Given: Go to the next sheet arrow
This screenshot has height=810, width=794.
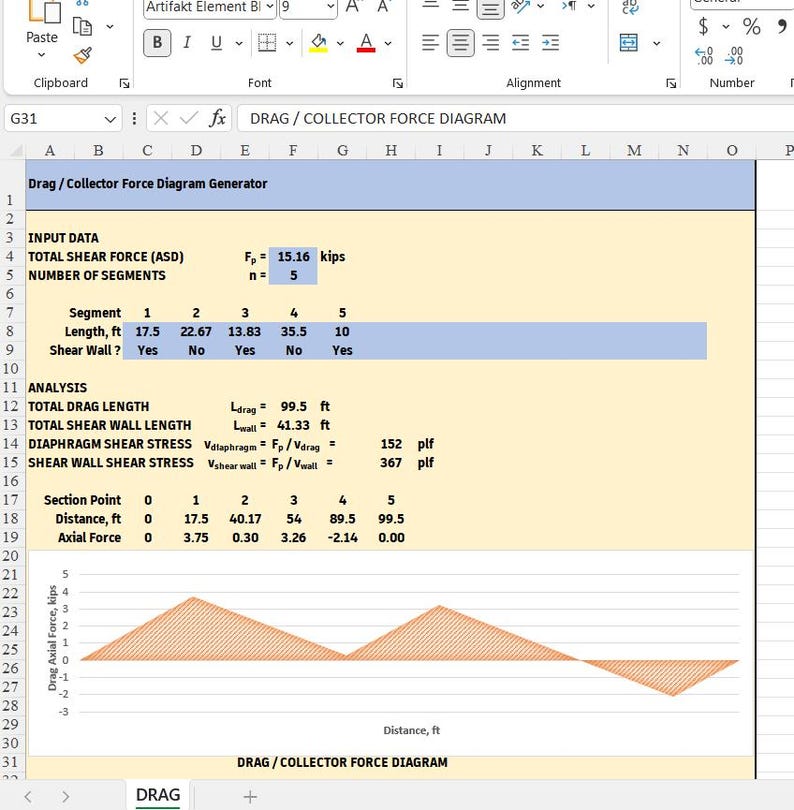Looking at the screenshot, I should (x=66, y=797).
